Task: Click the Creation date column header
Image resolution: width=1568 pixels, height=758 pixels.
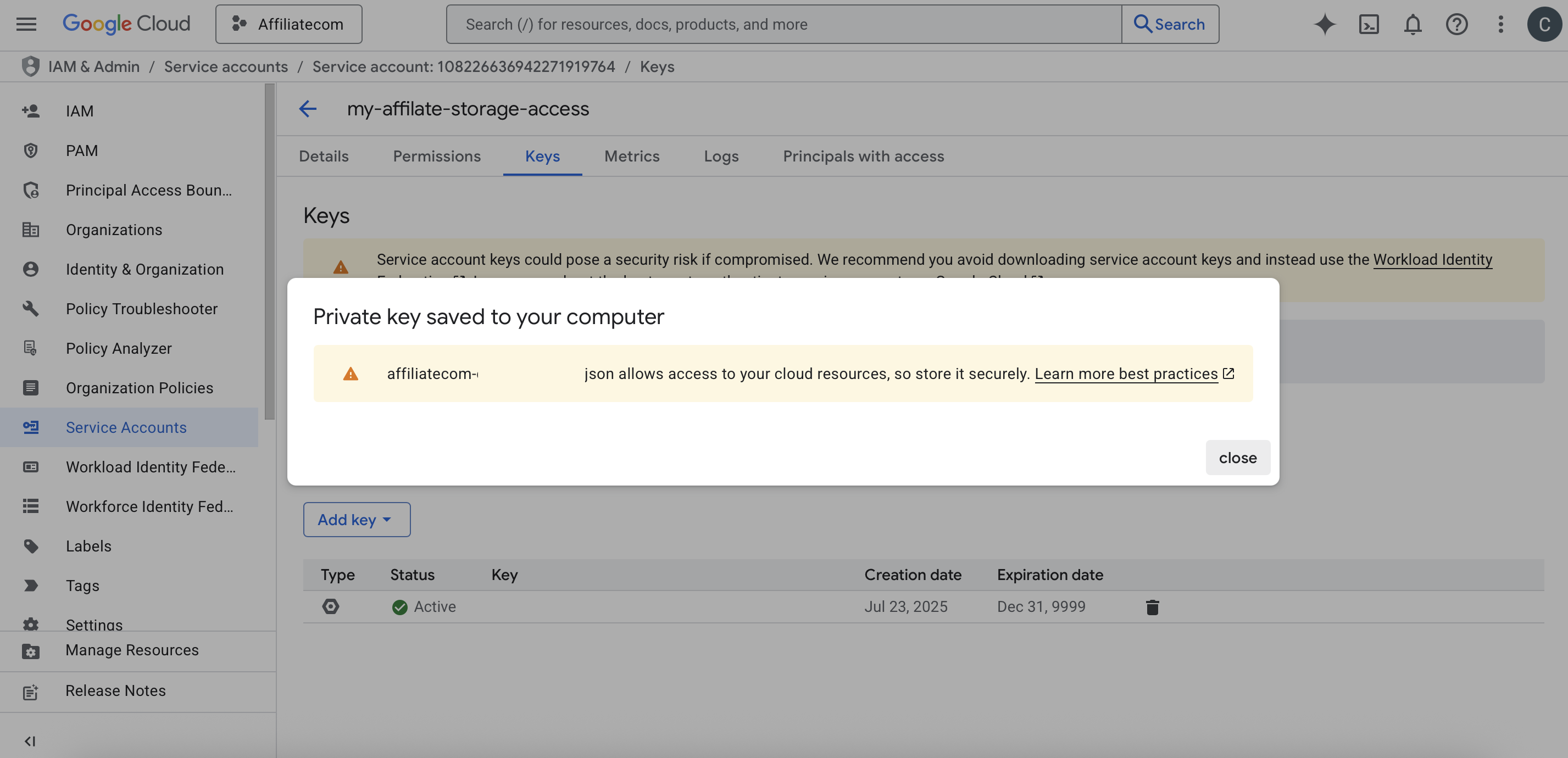Action: (913, 575)
